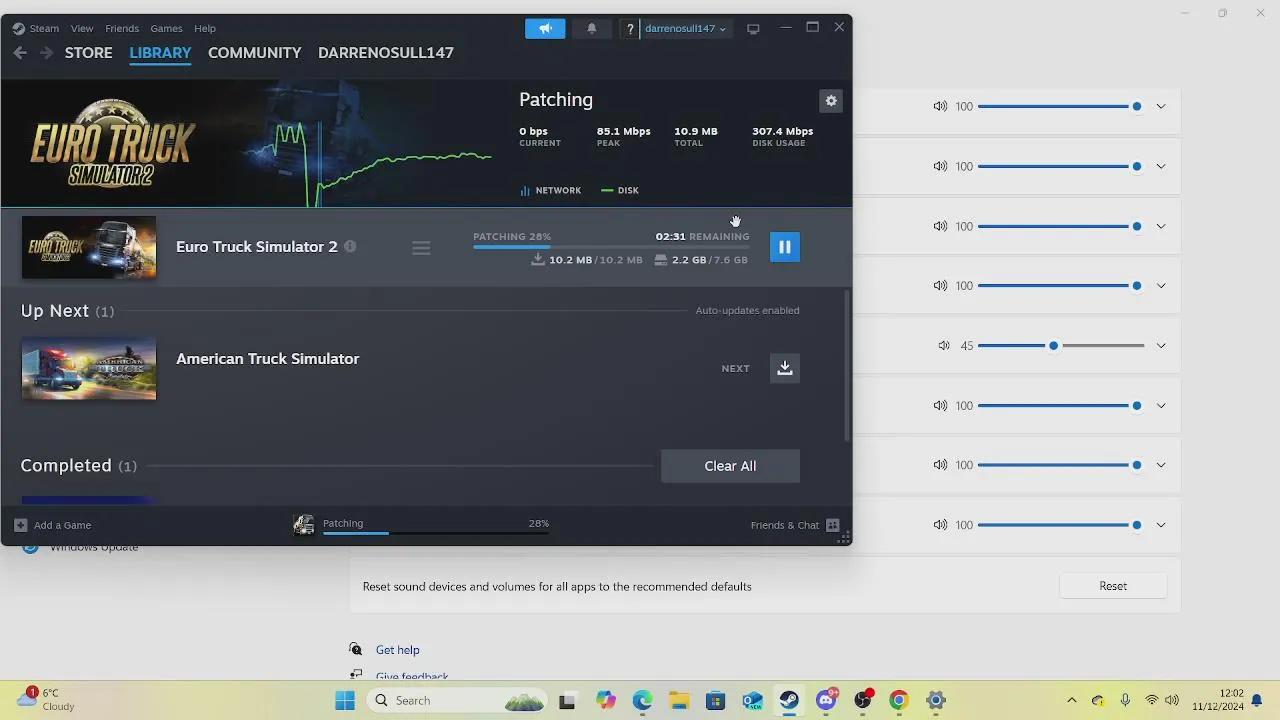Toggle the DISK graph display
This screenshot has width=1280, height=720.
[620, 190]
